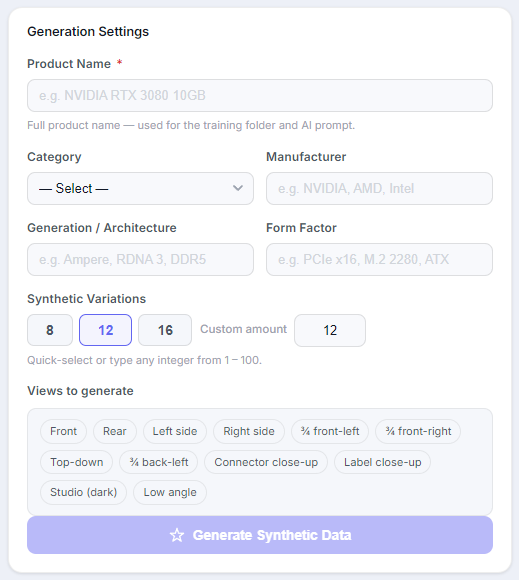Select the 16 variations quick option
This screenshot has height=580, width=519.
coord(165,330)
